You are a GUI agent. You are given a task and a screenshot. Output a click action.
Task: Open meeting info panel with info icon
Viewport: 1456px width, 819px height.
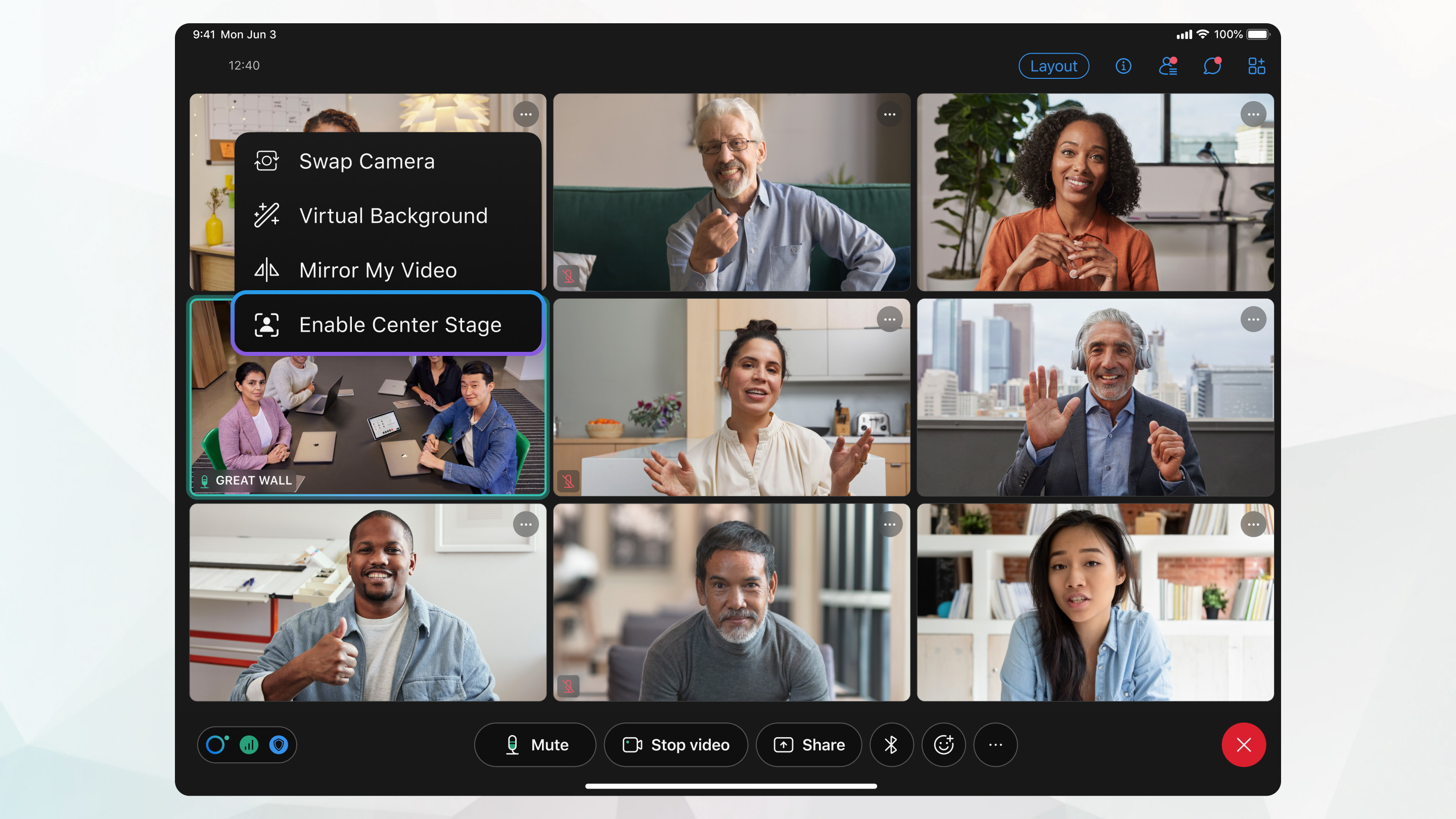1123,65
